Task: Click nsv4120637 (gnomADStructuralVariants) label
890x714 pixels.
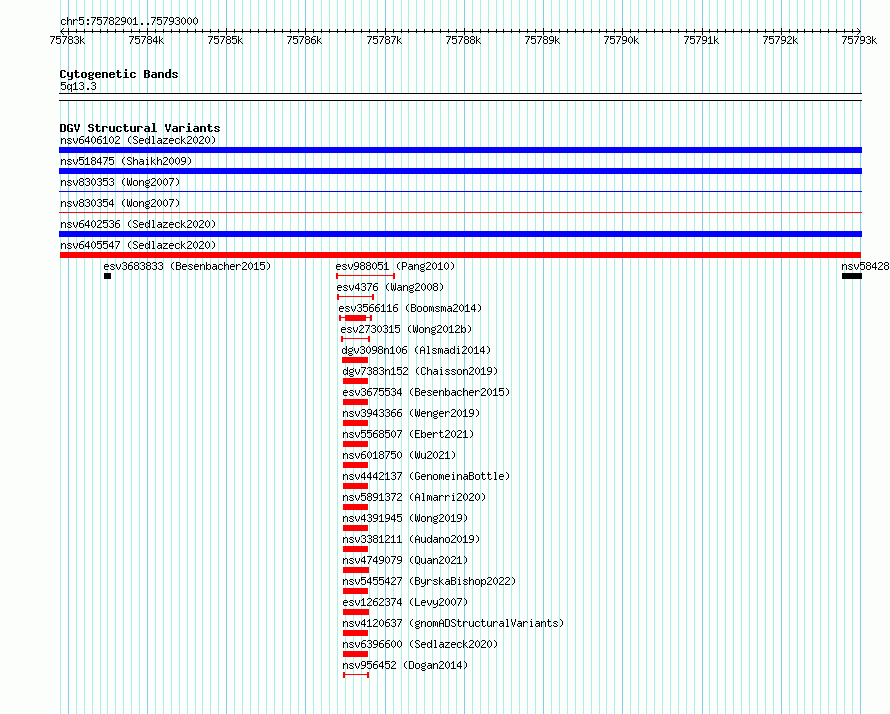Action: [454, 623]
